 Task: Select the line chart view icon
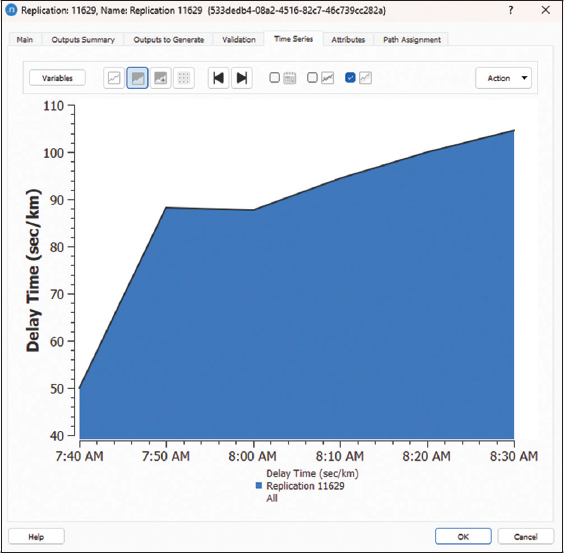point(114,78)
